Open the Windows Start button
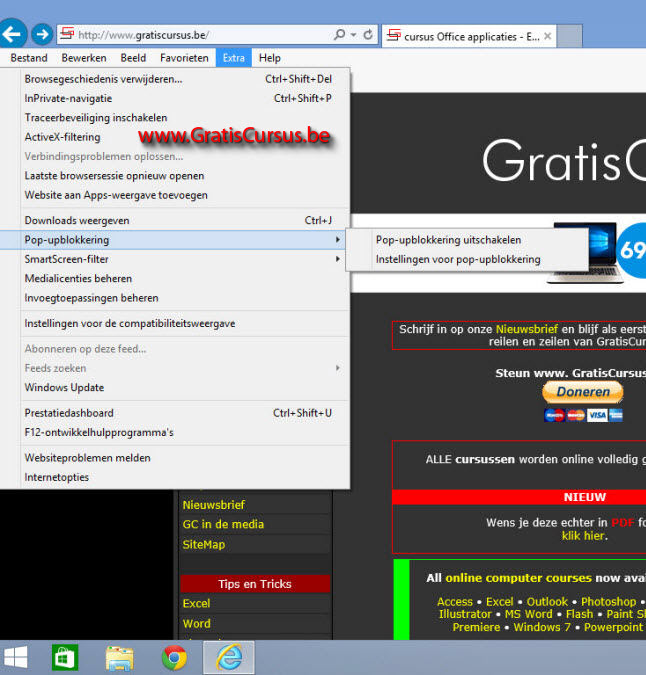This screenshot has height=675, width=646. click(15, 657)
